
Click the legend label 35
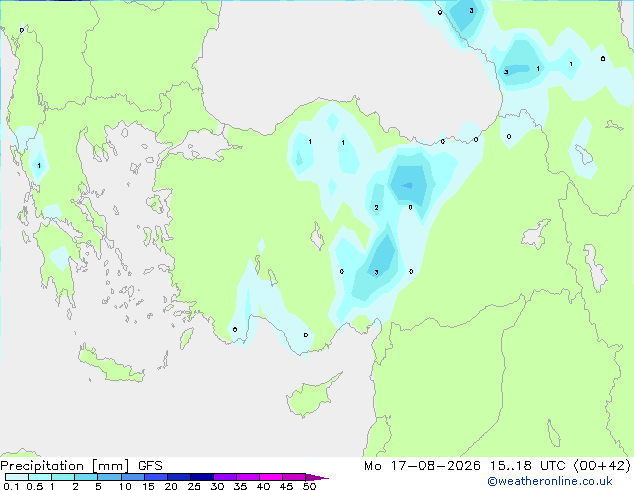[x=240, y=486]
